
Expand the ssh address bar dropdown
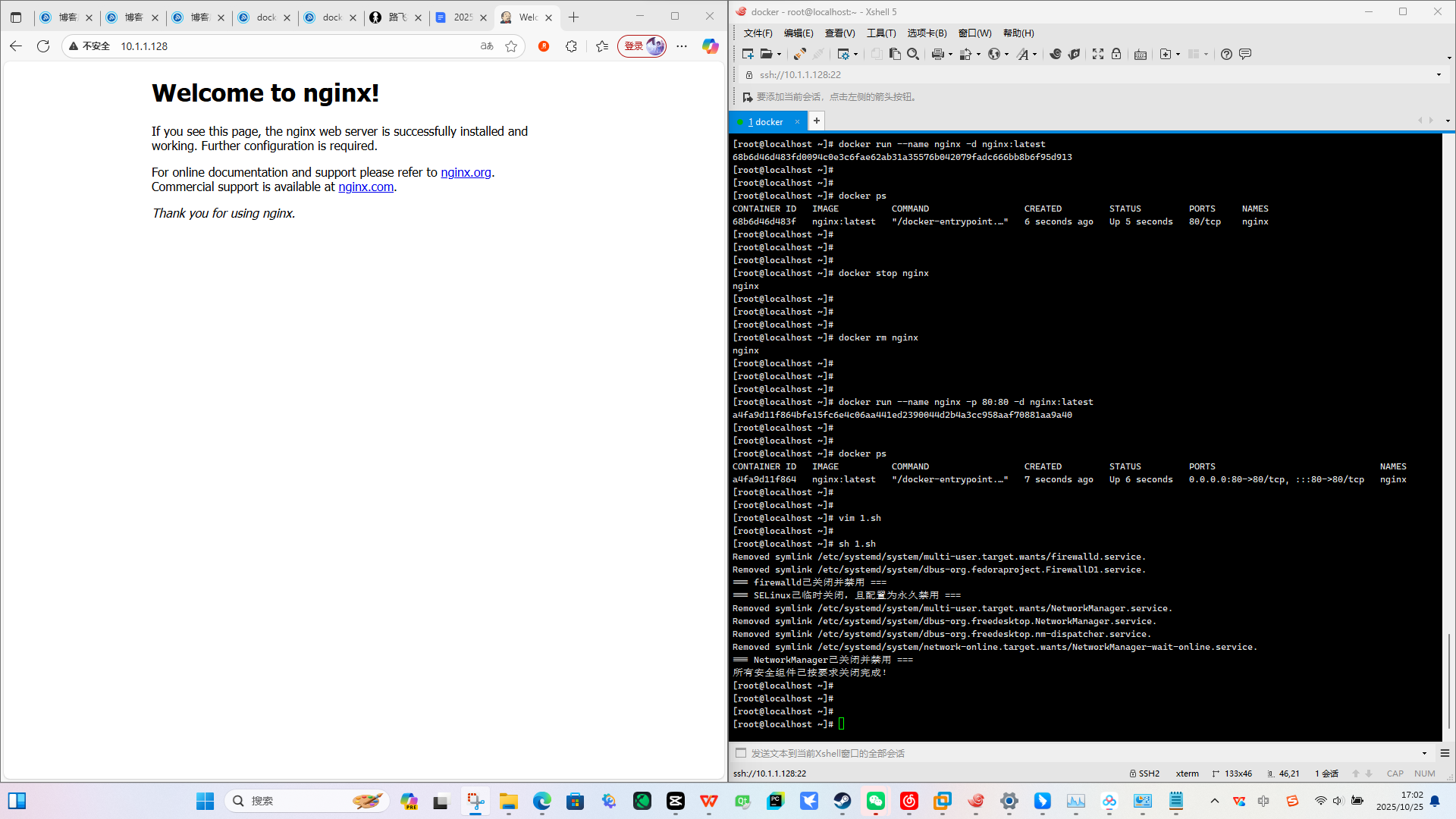point(1439,74)
